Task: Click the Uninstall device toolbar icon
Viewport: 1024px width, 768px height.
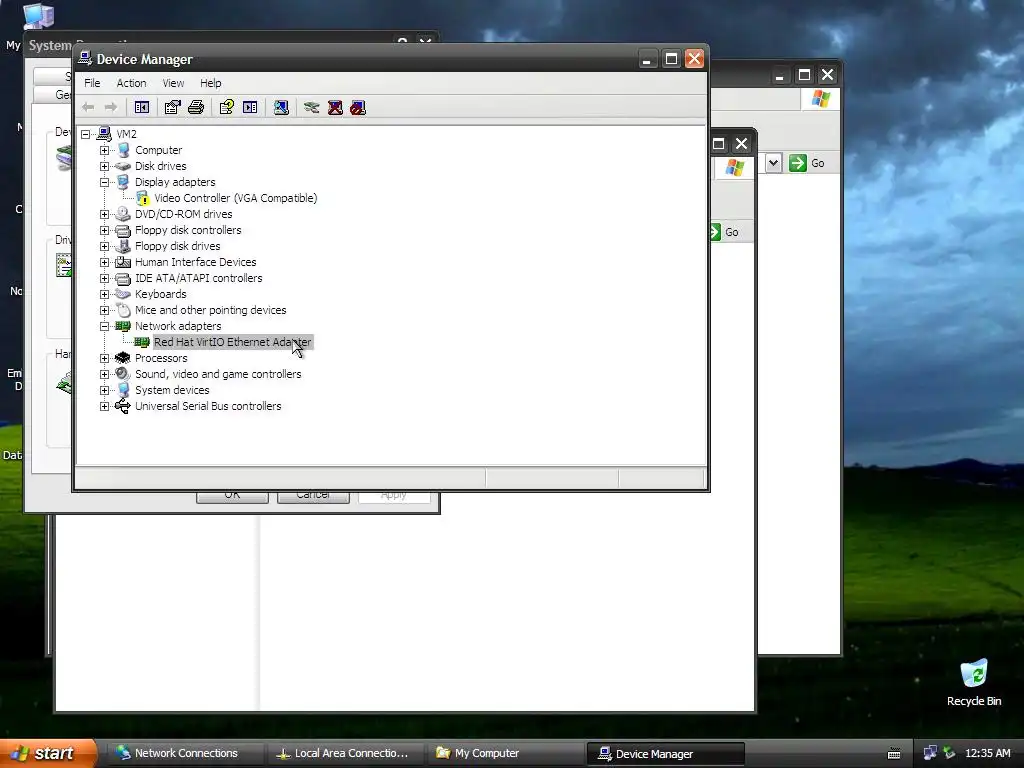Action: pyautogui.click(x=335, y=107)
